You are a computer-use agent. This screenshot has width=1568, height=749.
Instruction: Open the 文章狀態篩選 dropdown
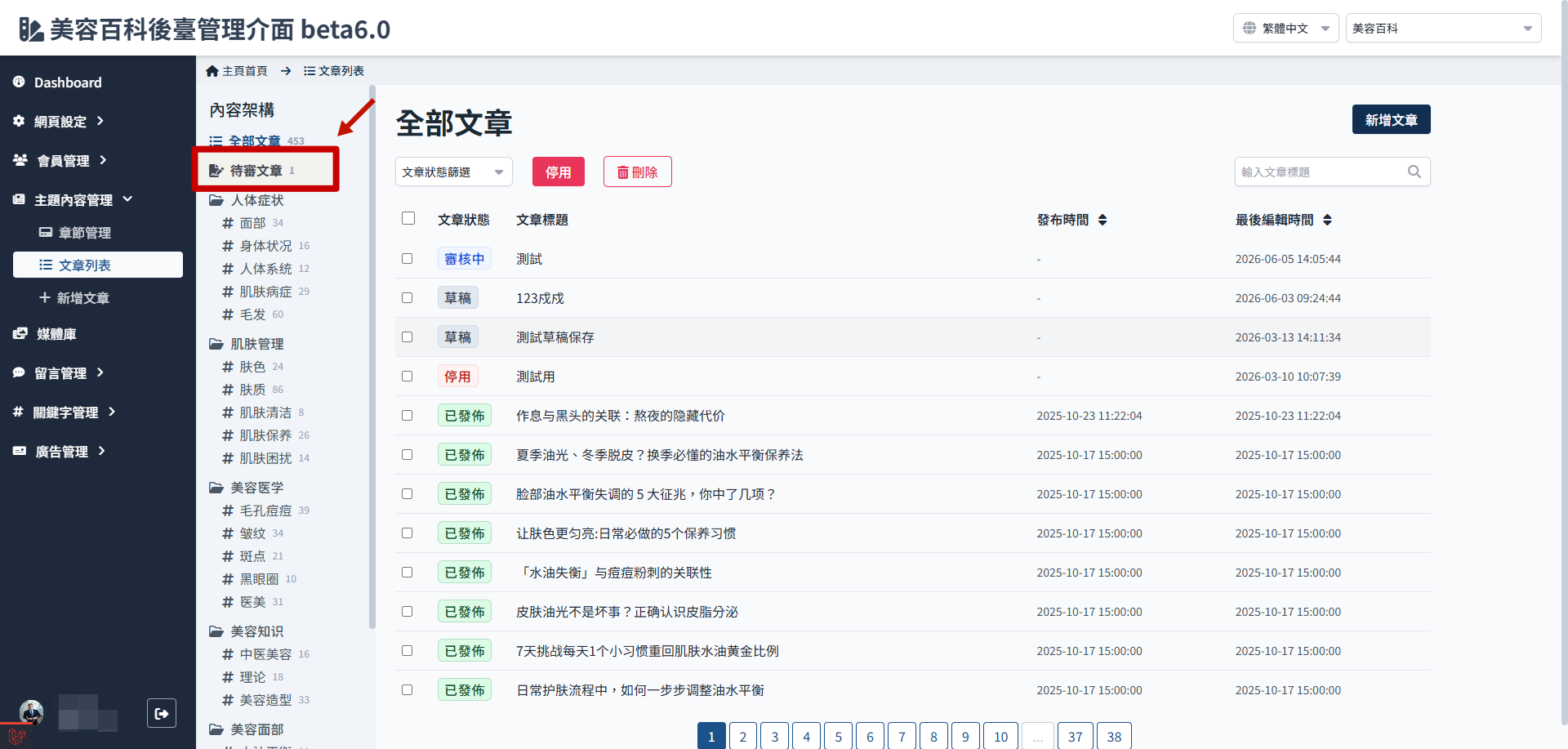(x=454, y=172)
